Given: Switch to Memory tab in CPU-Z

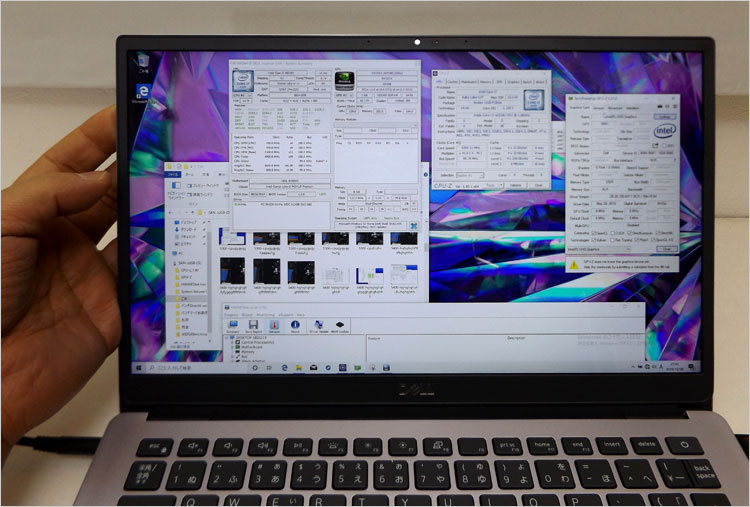Looking at the screenshot, I should tap(485, 82).
